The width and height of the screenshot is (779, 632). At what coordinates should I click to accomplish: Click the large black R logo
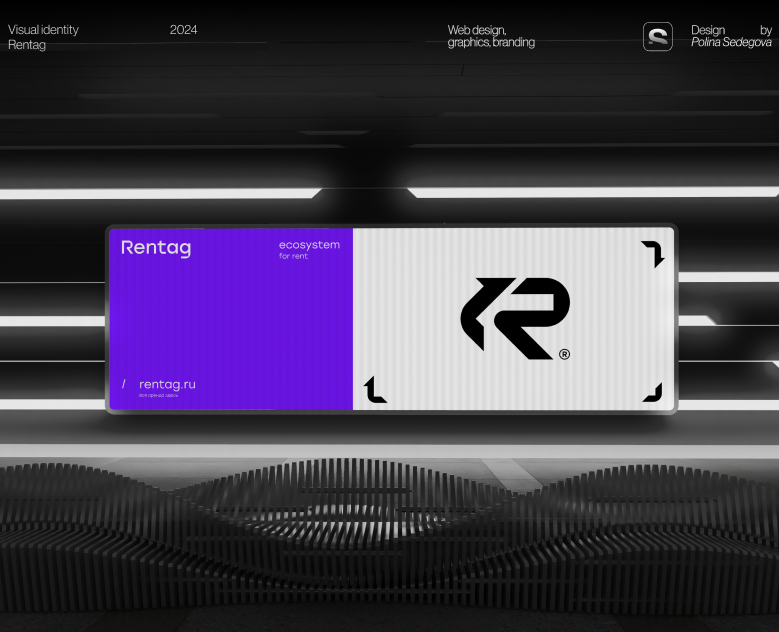point(515,318)
